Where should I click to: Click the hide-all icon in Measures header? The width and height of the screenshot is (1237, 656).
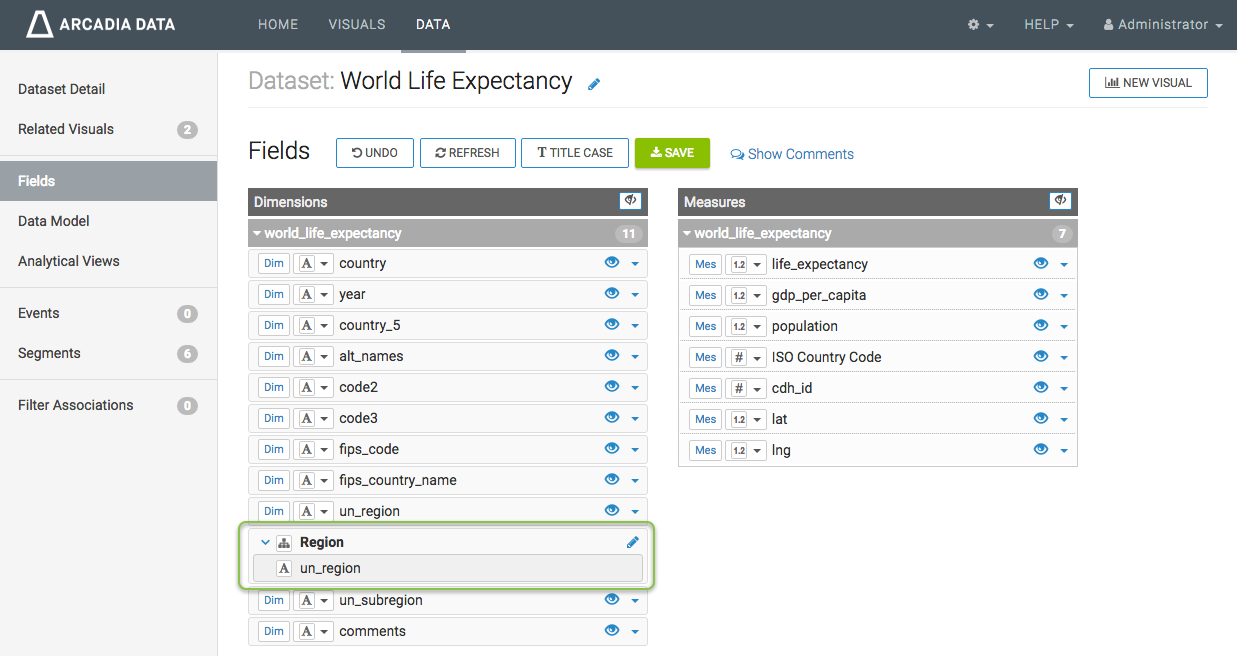(1060, 201)
